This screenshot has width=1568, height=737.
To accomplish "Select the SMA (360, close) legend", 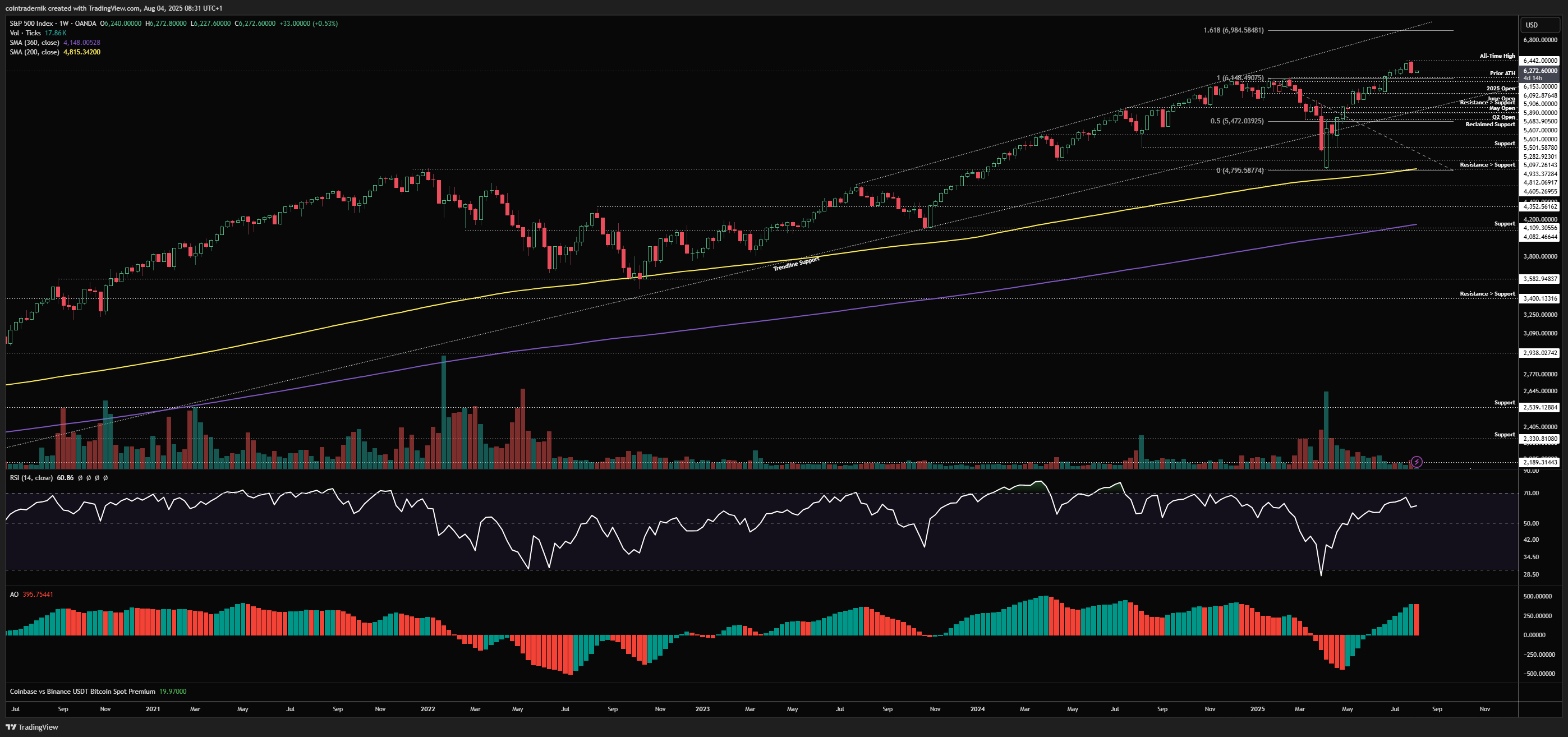I will point(34,43).
